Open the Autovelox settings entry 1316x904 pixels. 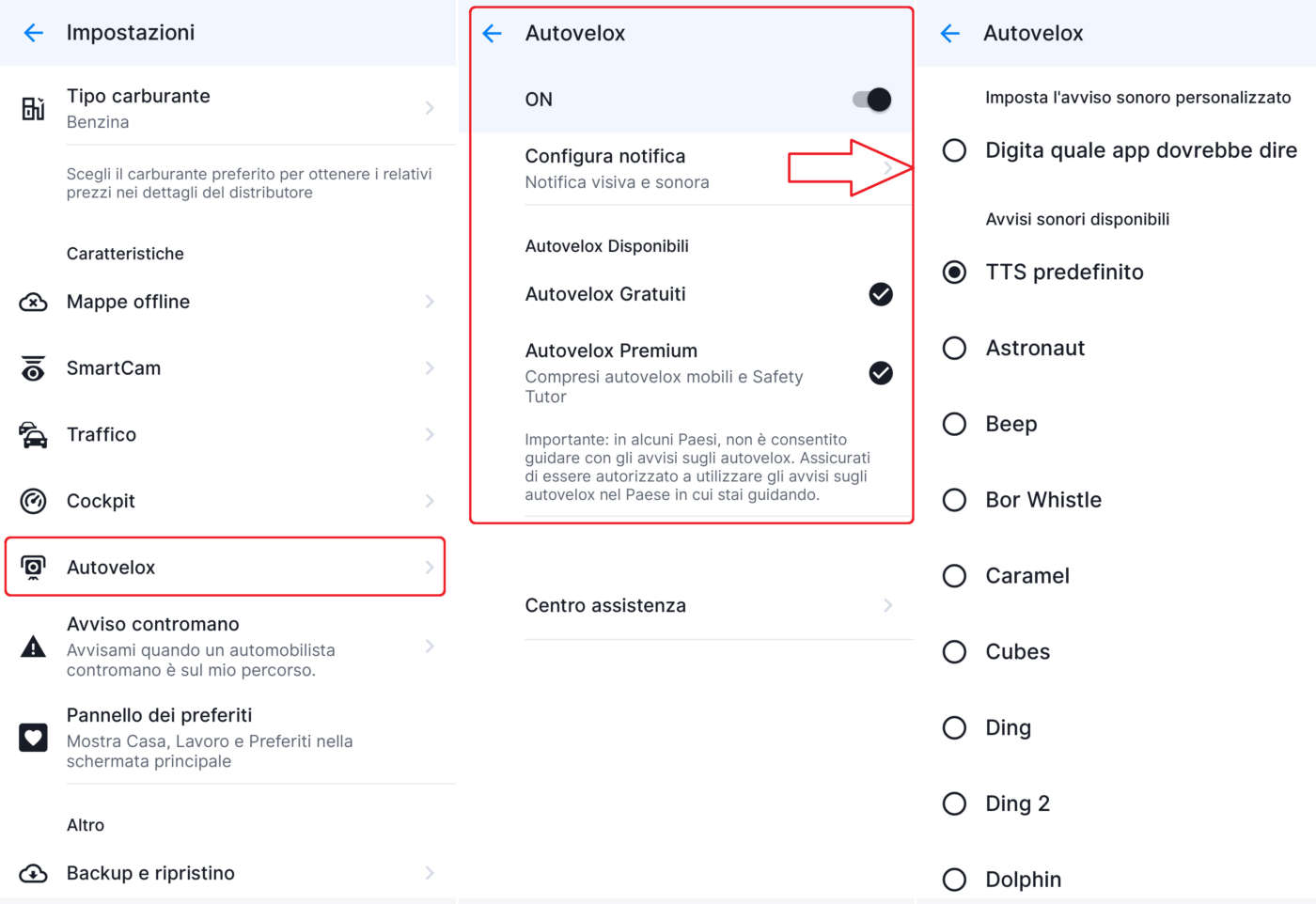225,567
